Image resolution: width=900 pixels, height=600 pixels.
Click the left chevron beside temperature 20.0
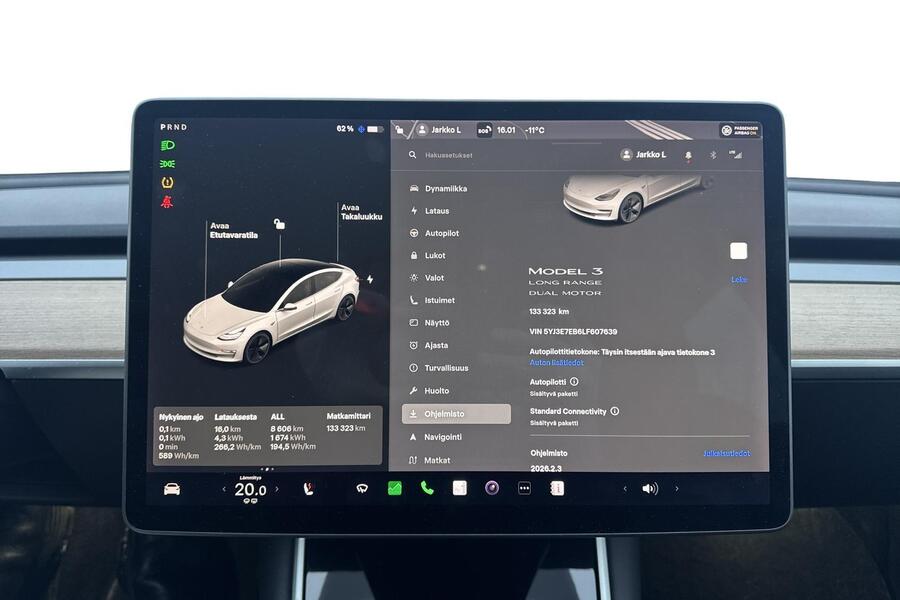click(x=226, y=491)
